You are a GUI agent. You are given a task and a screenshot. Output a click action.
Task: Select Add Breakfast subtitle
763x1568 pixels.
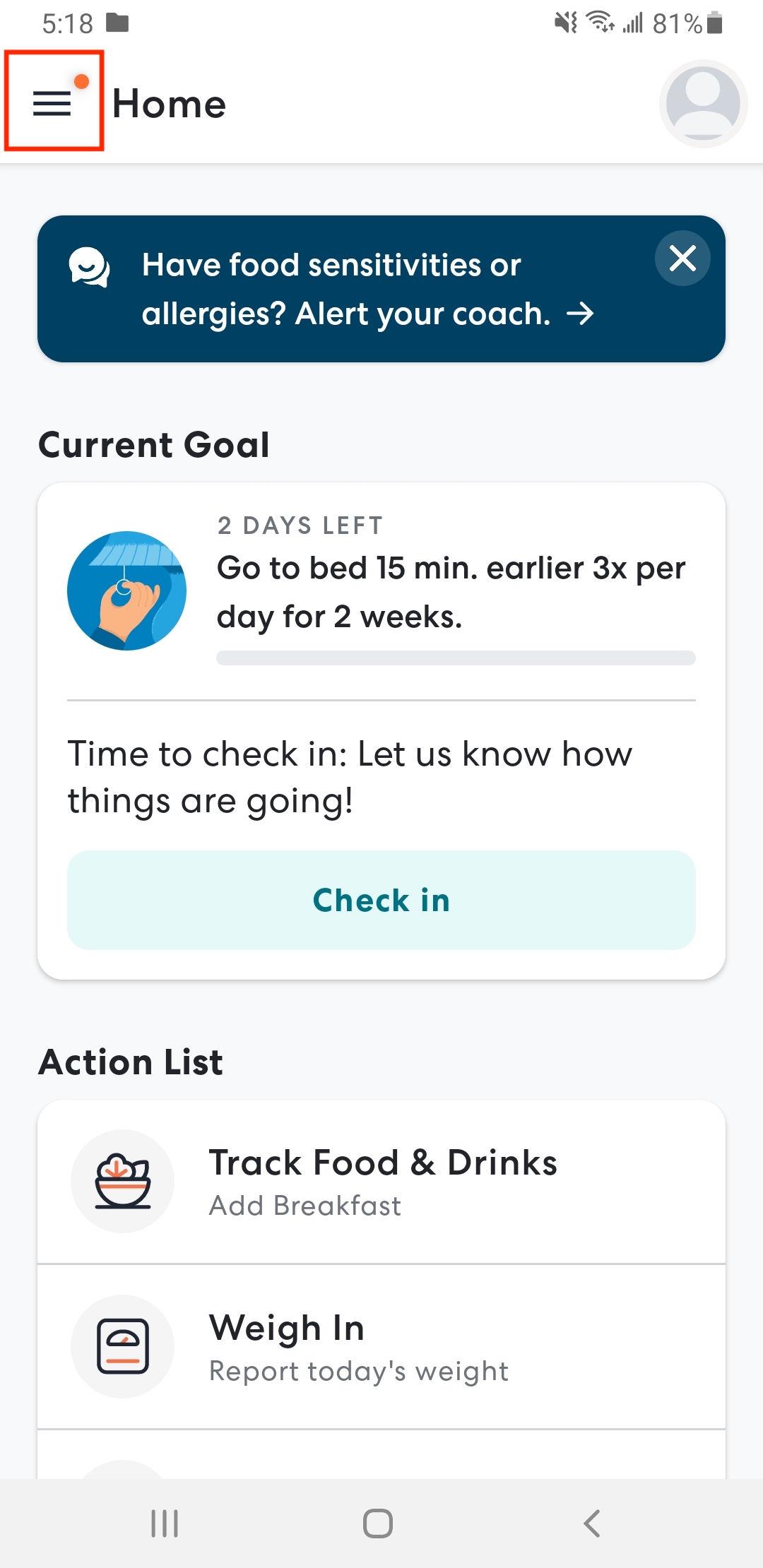(305, 1206)
